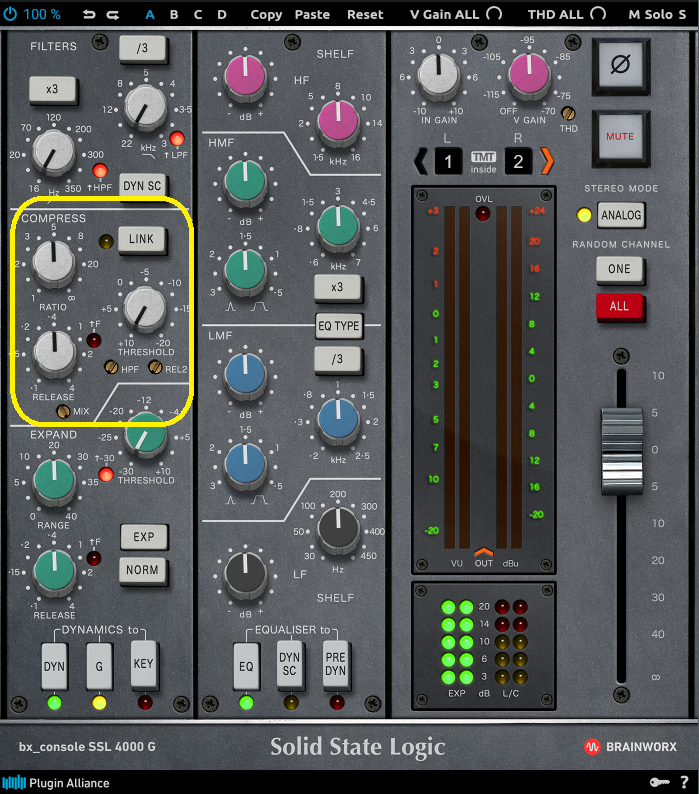The width and height of the screenshot is (699, 794).
Task: Click the output fader handle
Action: coord(622,451)
